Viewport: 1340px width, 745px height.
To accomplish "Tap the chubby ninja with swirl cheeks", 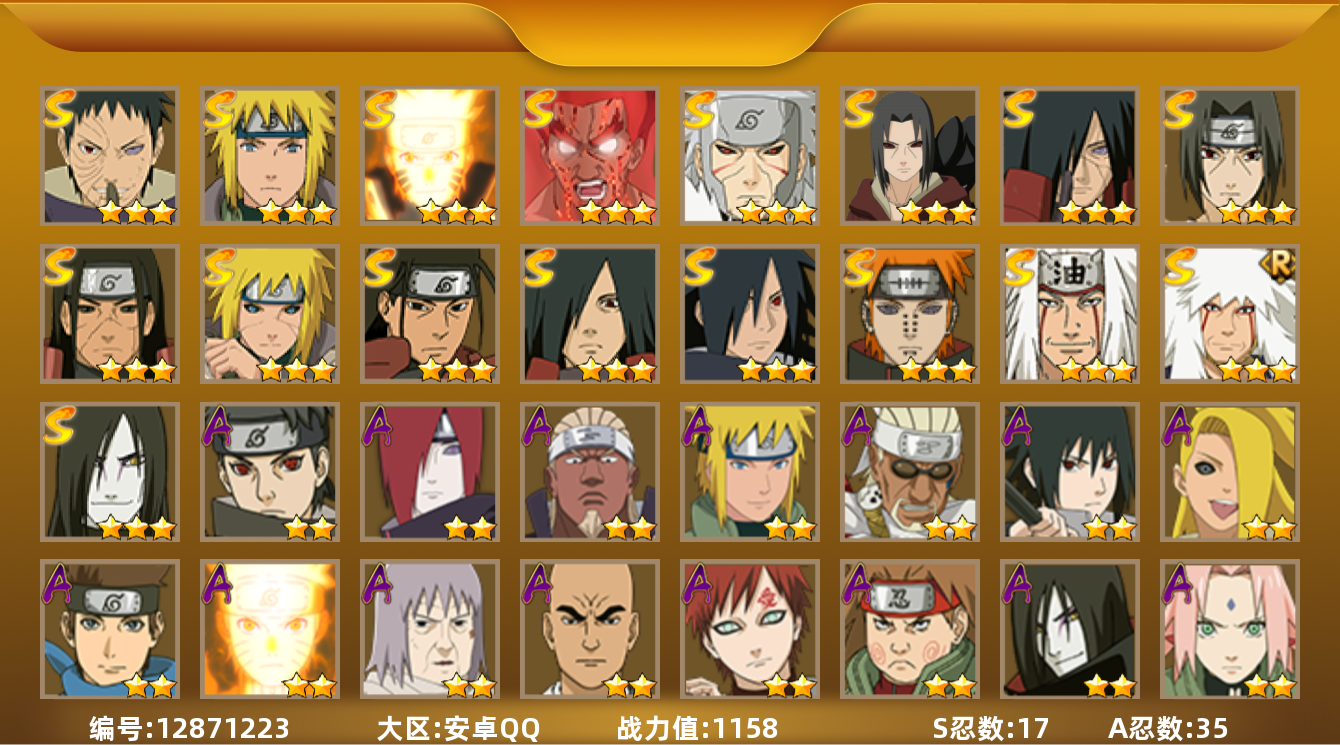I will pos(909,630).
